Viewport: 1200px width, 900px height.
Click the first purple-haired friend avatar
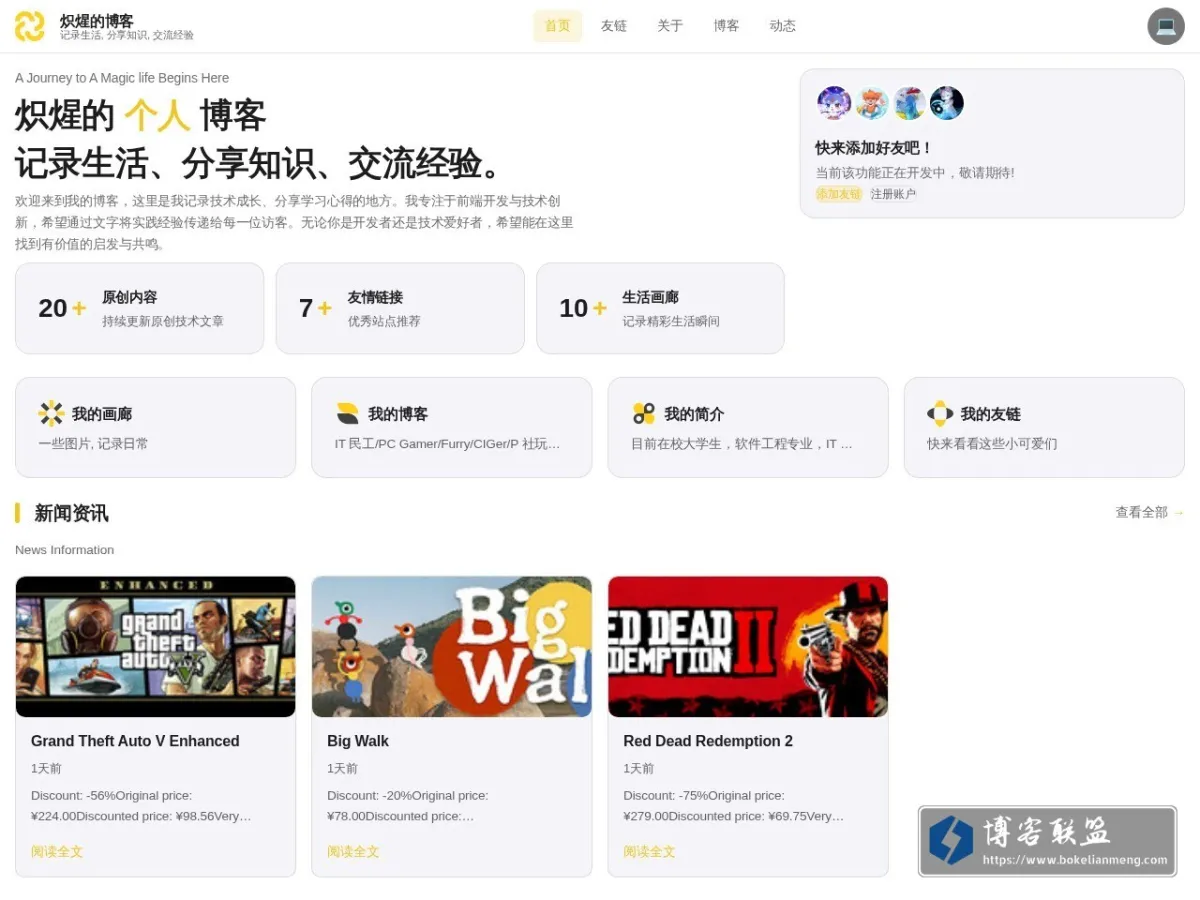(834, 103)
